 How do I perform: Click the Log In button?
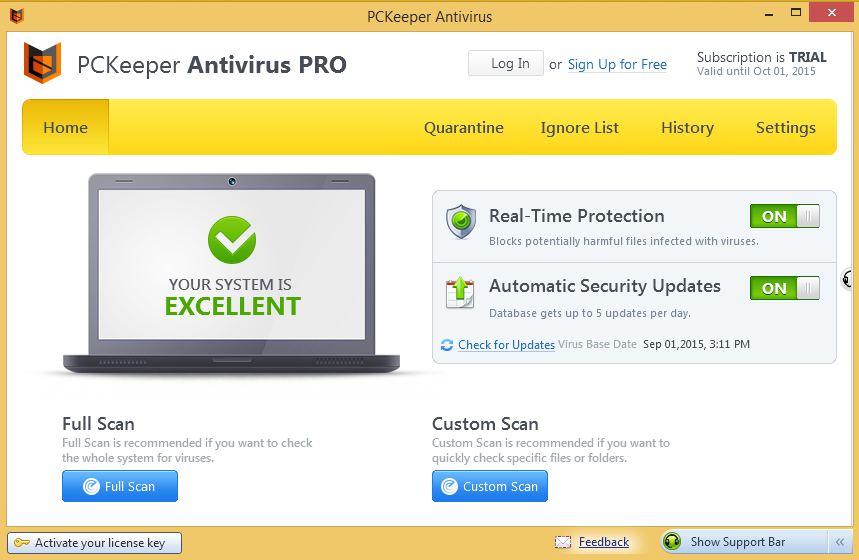click(x=506, y=63)
